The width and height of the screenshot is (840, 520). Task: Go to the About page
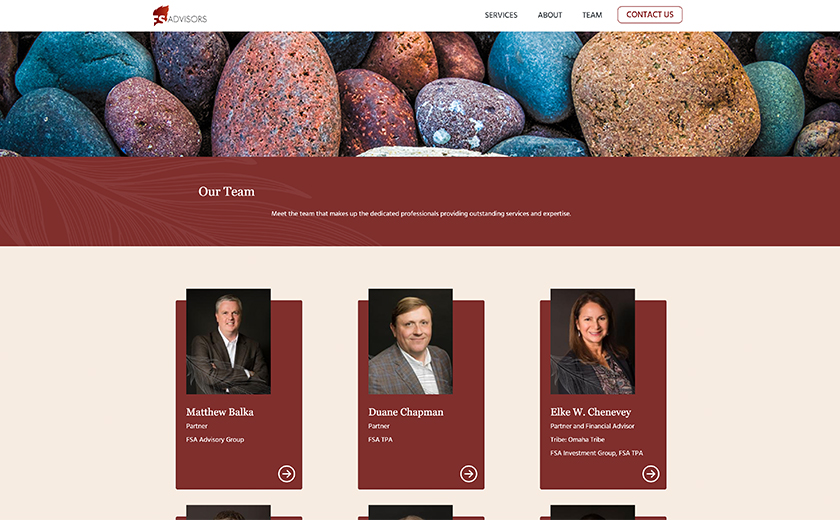pyautogui.click(x=550, y=15)
